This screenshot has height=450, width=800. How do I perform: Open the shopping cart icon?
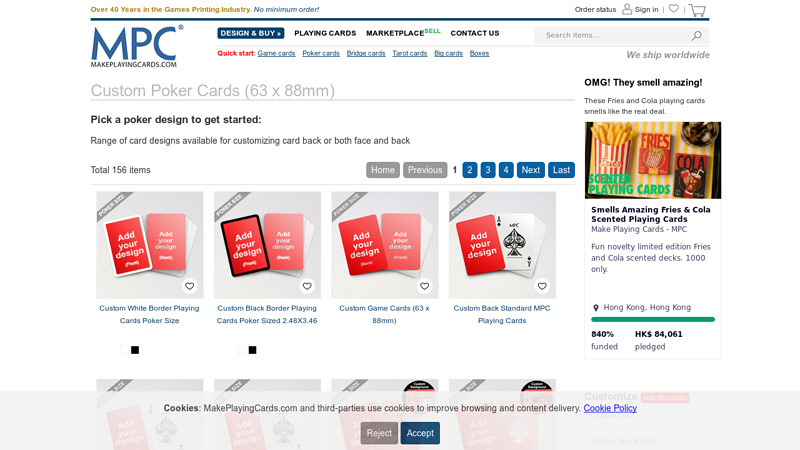[x=697, y=10]
